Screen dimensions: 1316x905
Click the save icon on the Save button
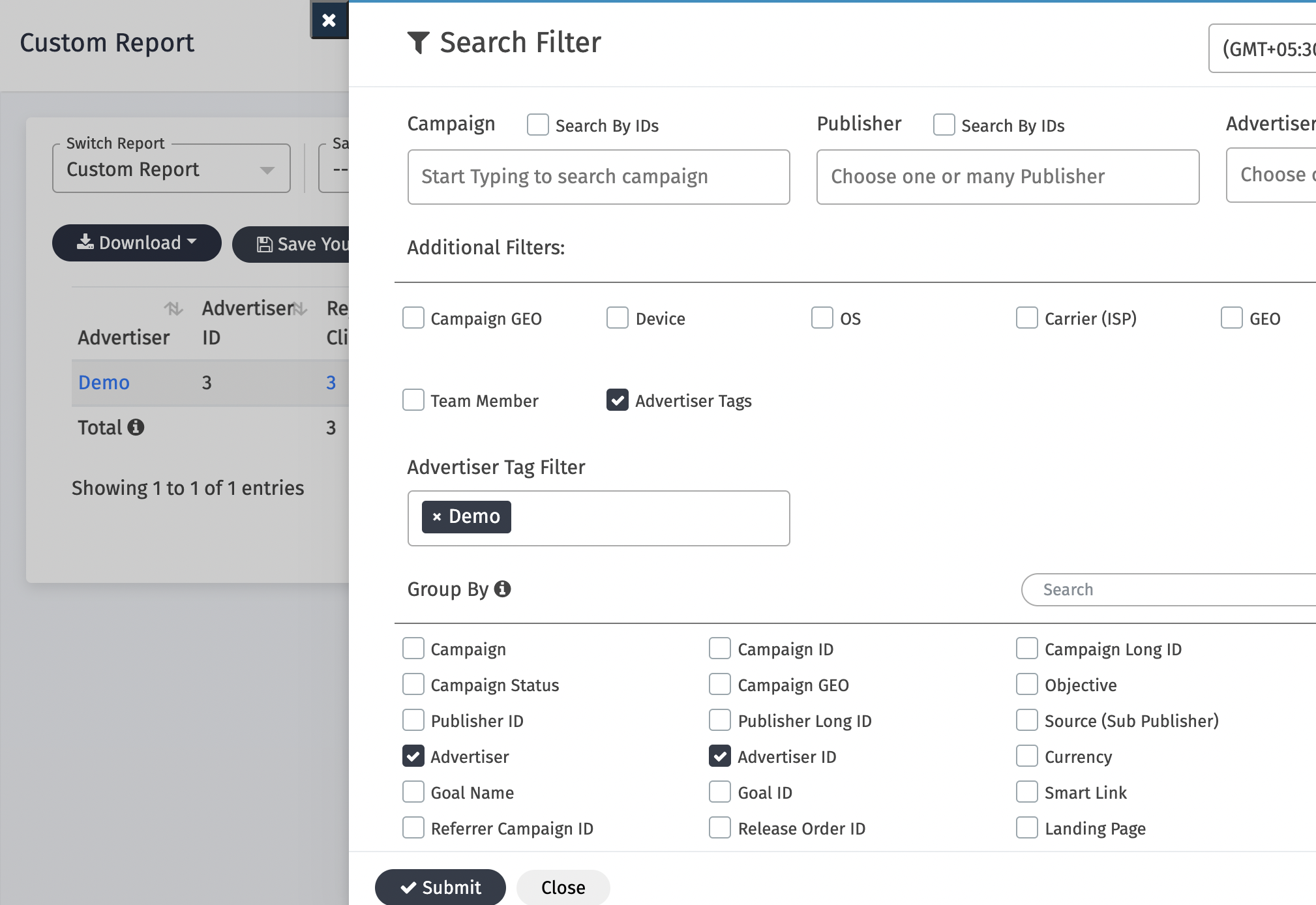[x=263, y=243]
